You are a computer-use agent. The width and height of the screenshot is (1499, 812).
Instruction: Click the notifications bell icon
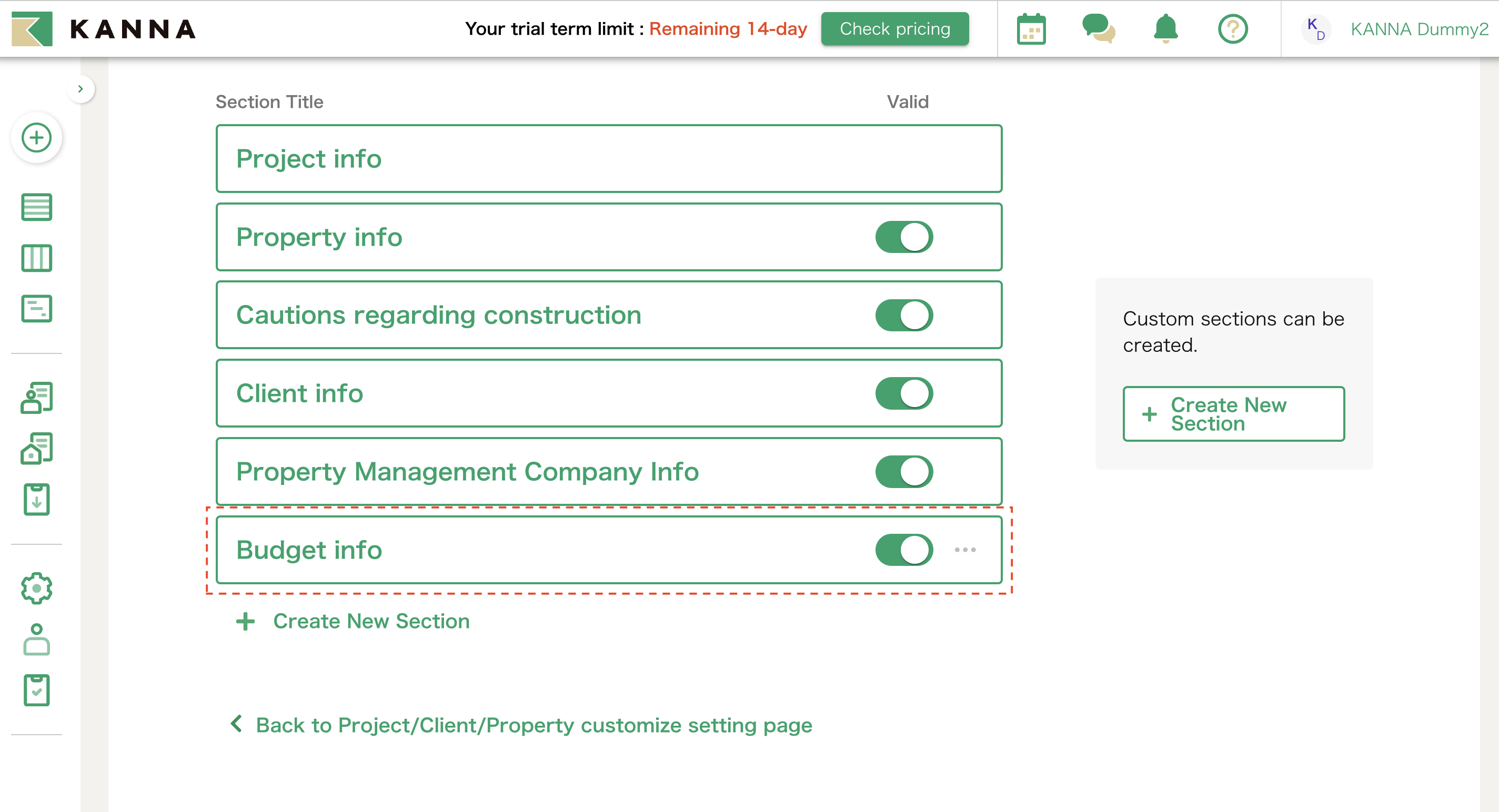click(x=1165, y=29)
